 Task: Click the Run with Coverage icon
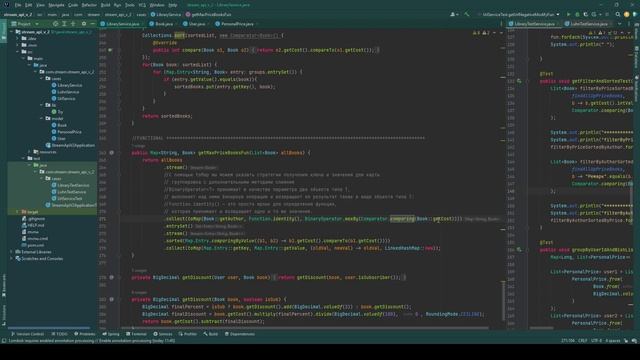coord(586,14)
